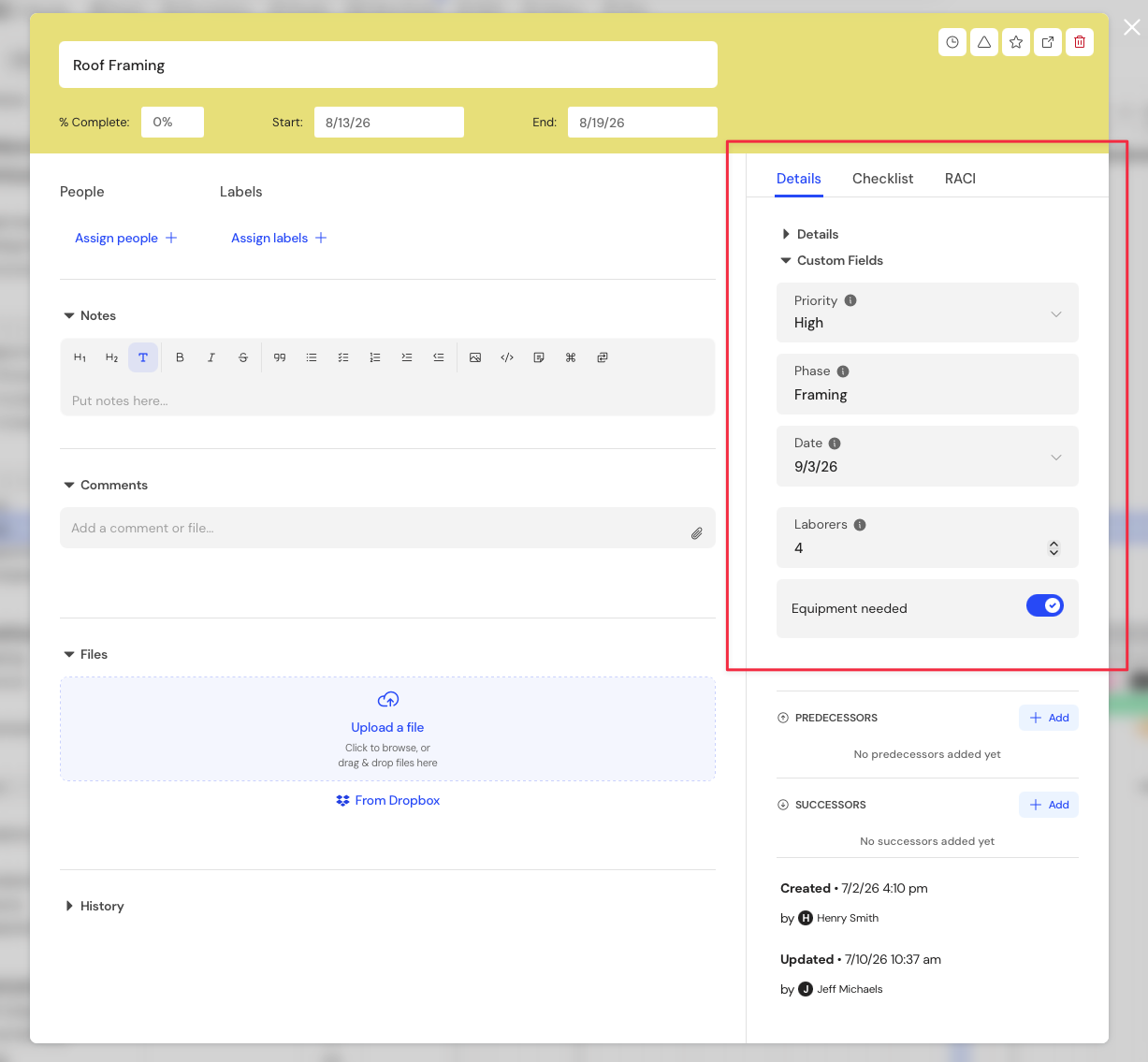1148x1062 pixels.
Task: Apply Heading 2 format in notes
Action: (x=111, y=357)
